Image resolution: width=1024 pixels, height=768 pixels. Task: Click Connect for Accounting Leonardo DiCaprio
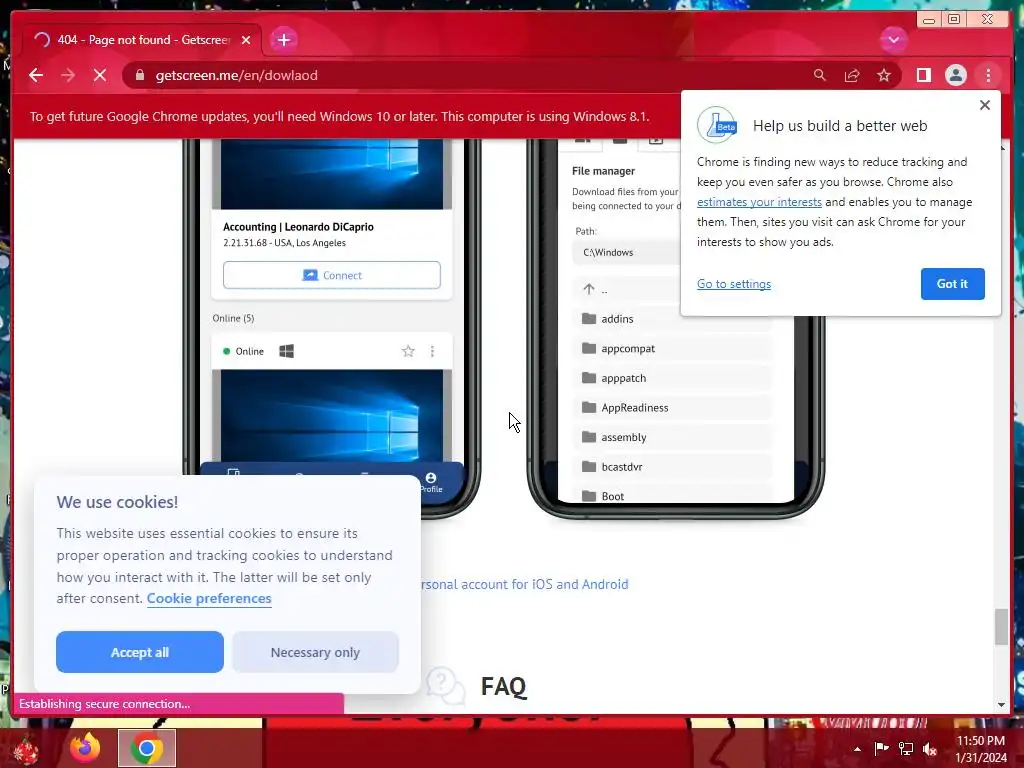(x=332, y=275)
